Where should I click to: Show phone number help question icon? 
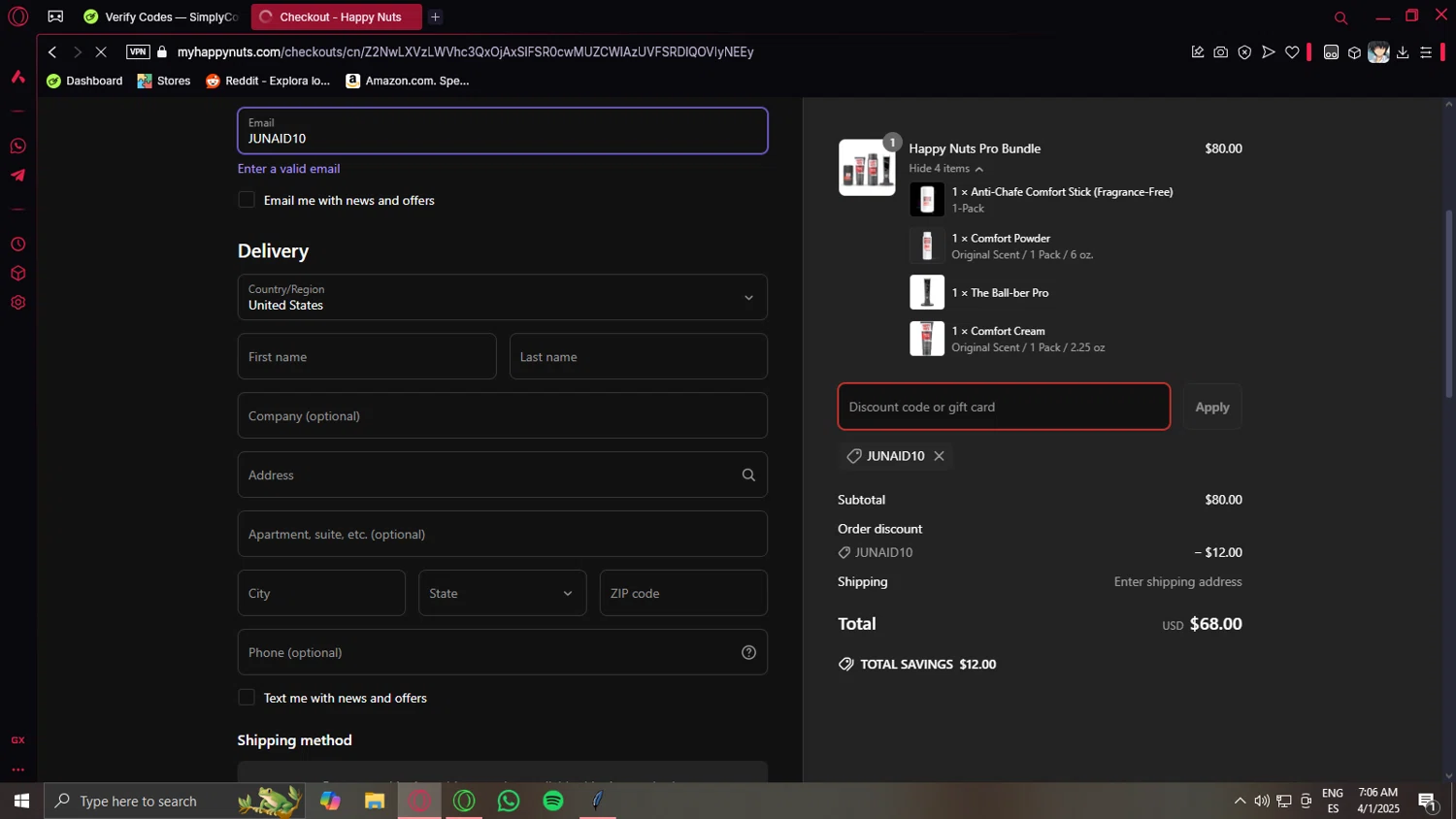(x=748, y=652)
